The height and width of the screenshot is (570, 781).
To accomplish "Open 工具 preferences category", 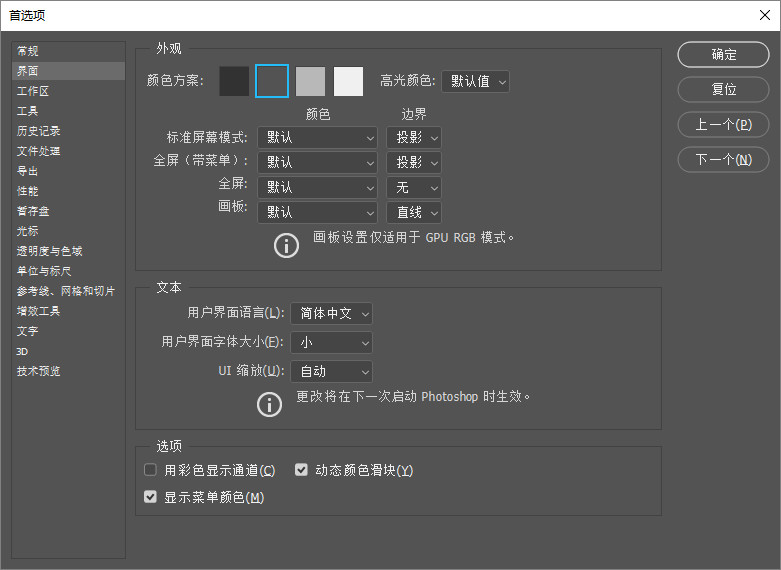I will coord(68,111).
